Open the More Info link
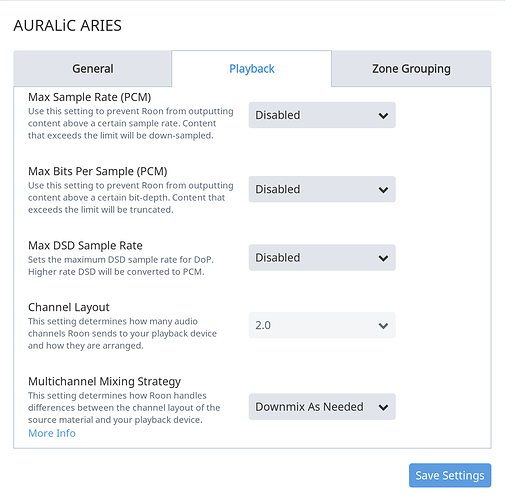Image resolution: width=505 pixels, height=500 pixels. [52, 433]
